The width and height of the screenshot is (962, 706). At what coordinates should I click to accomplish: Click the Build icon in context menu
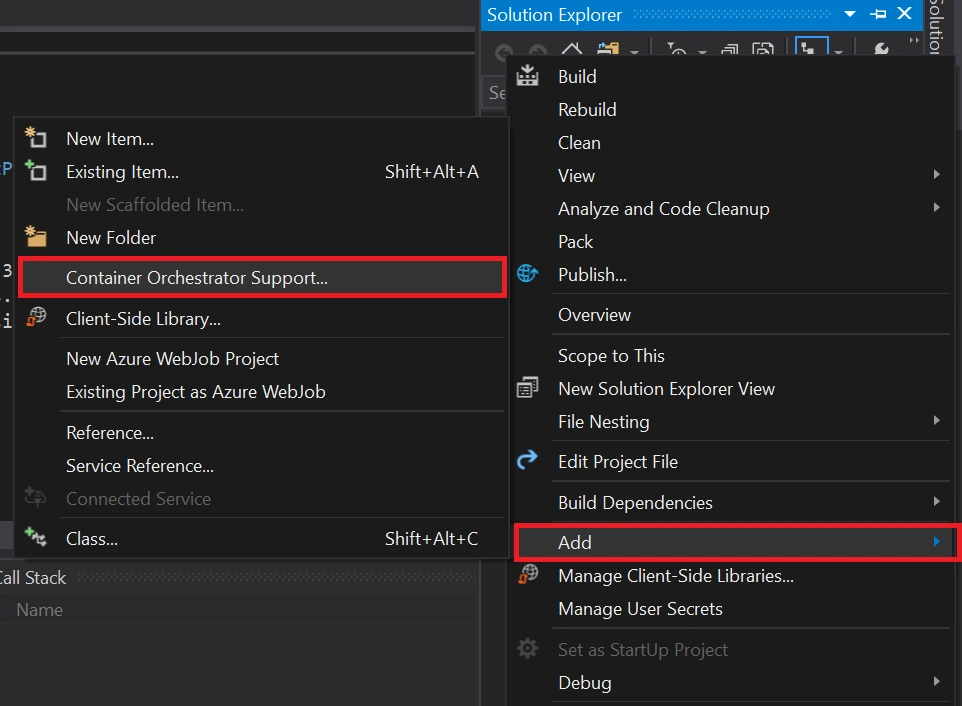[x=527, y=76]
